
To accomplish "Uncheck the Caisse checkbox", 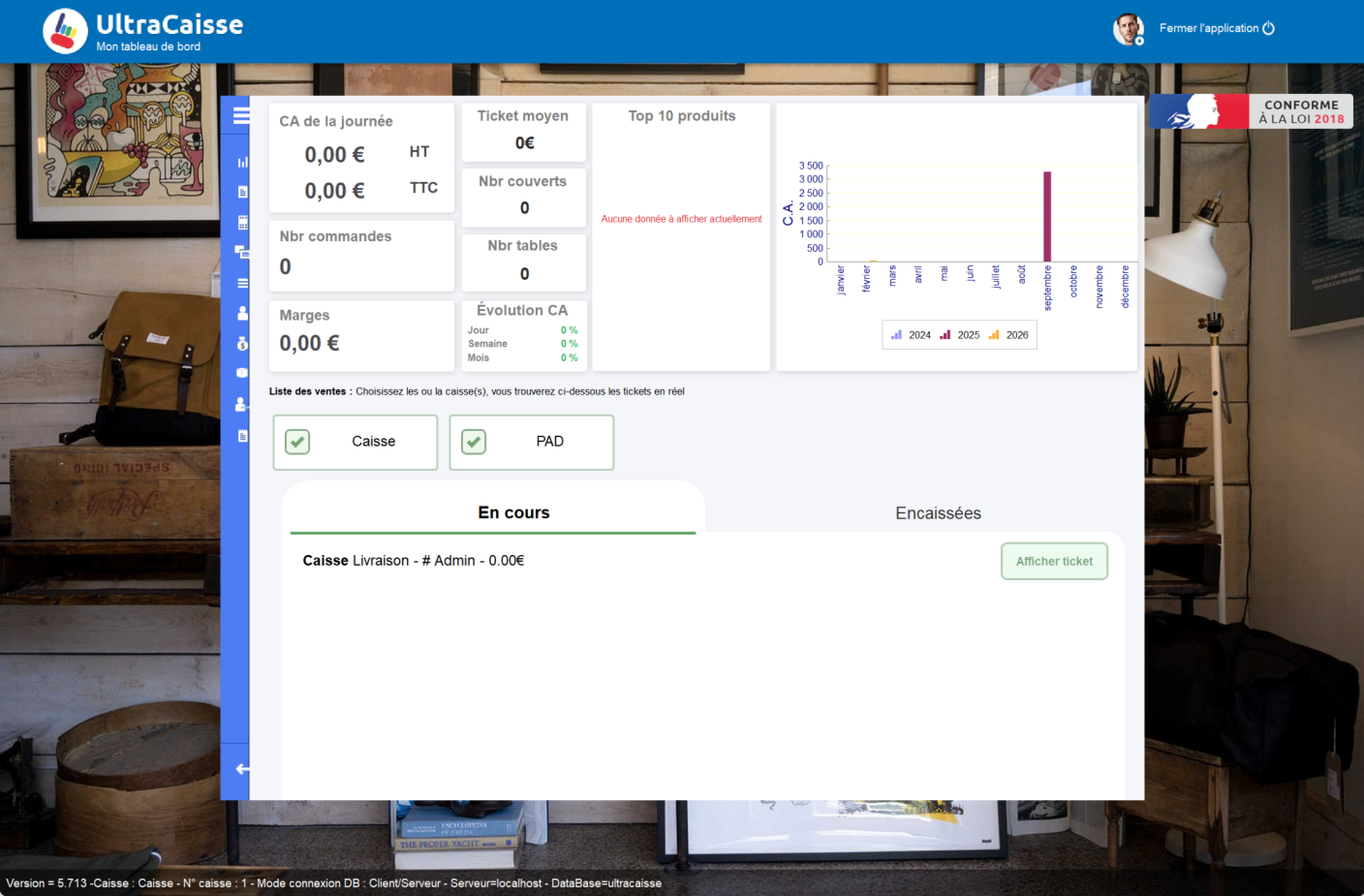I will coord(297,442).
